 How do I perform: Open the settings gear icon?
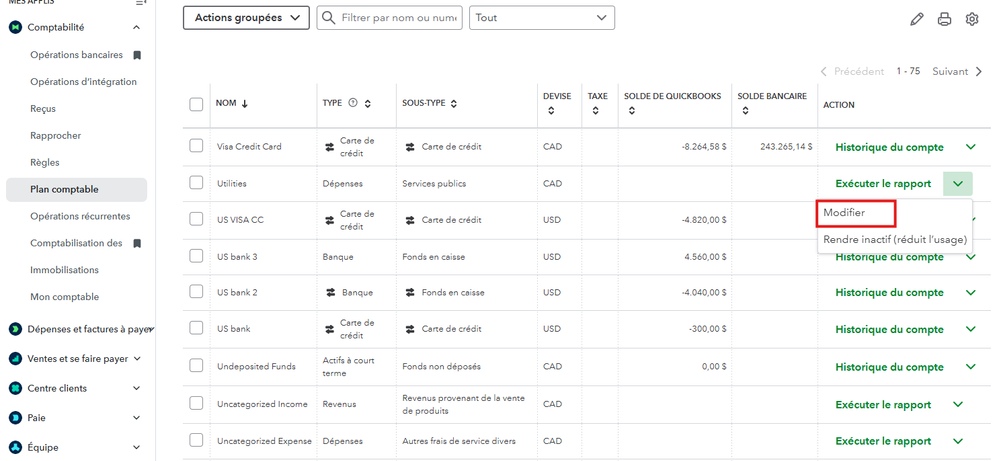pos(972,19)
